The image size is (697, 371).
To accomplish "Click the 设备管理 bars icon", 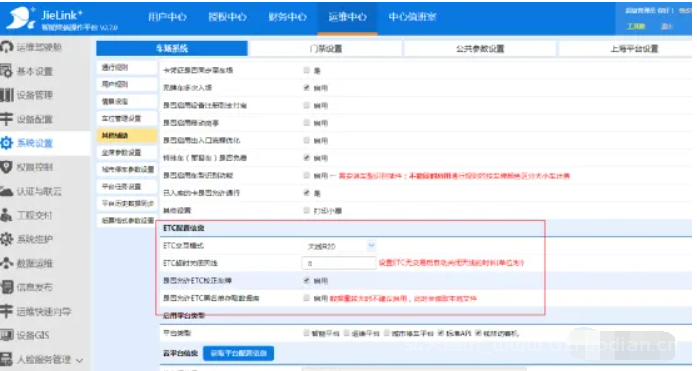I will (x=7, y=95).
